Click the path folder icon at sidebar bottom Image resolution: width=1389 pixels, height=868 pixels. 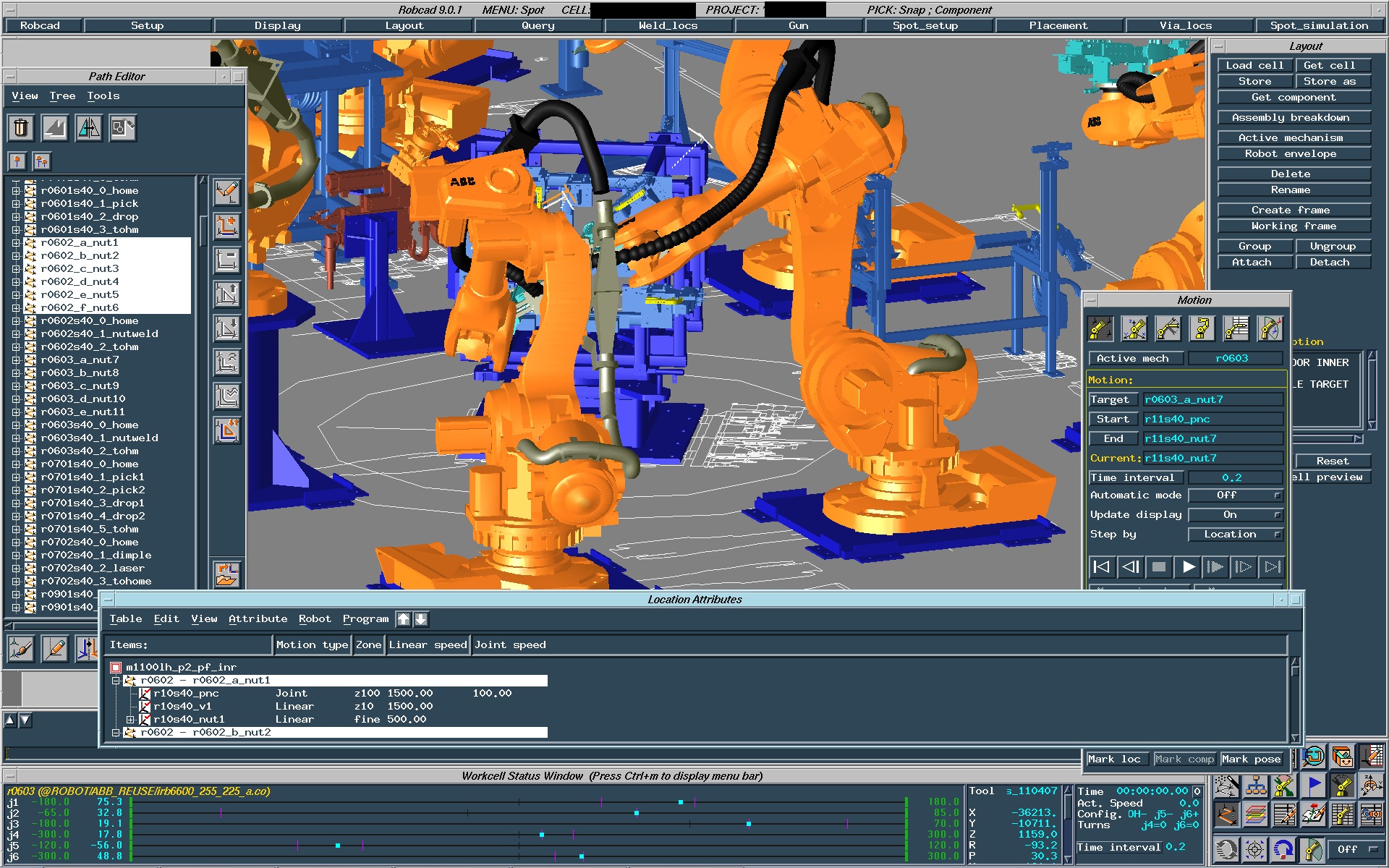(x=227, y=574)
